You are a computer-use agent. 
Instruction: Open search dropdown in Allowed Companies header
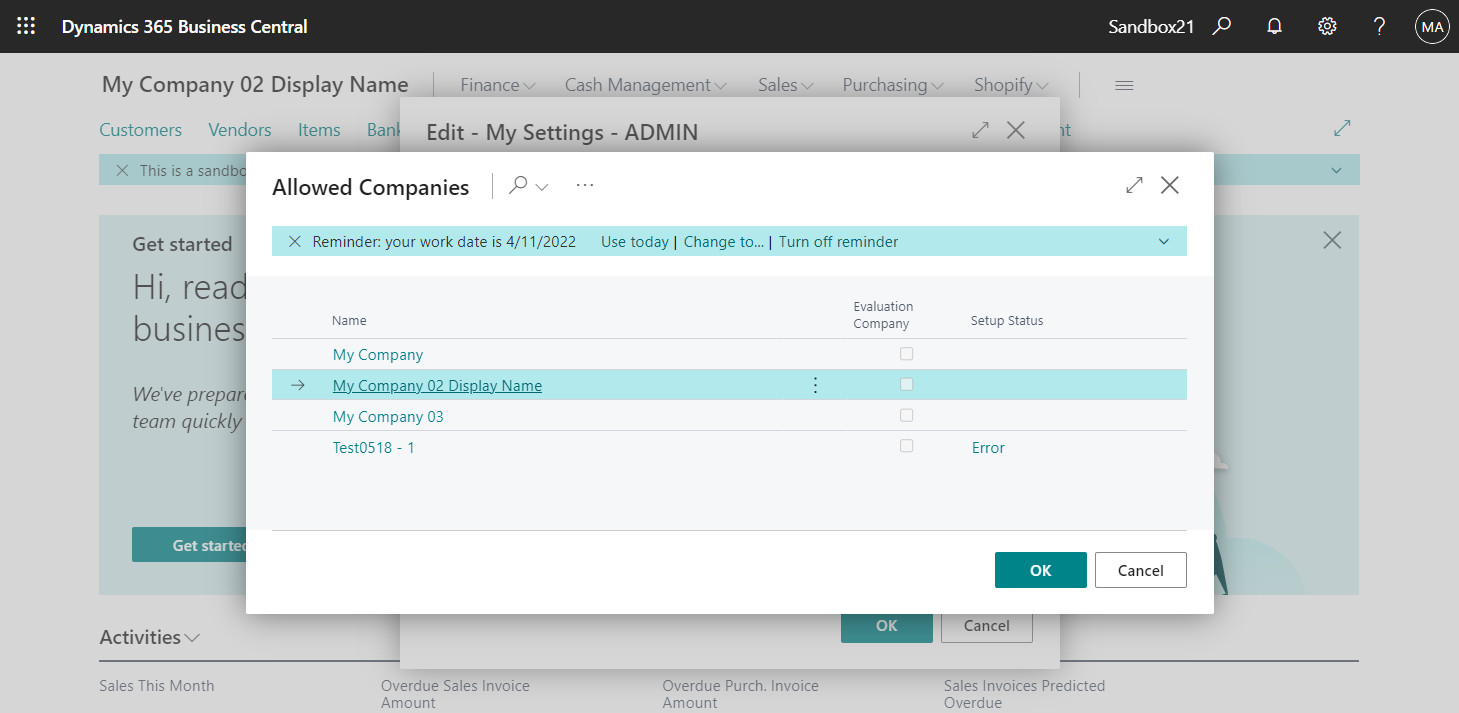click(529, 186)
